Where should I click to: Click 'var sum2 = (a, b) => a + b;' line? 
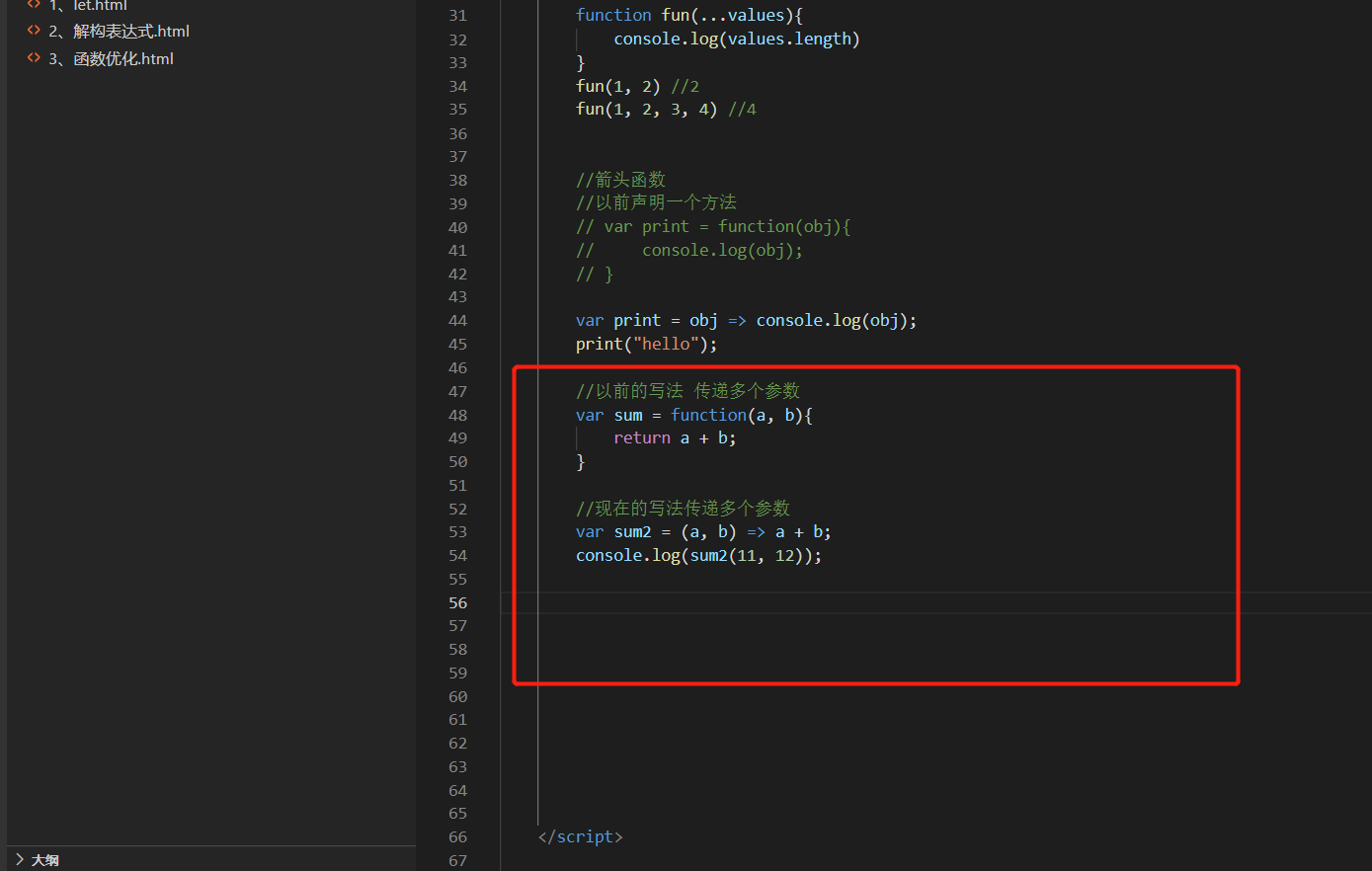pos(703,531)
